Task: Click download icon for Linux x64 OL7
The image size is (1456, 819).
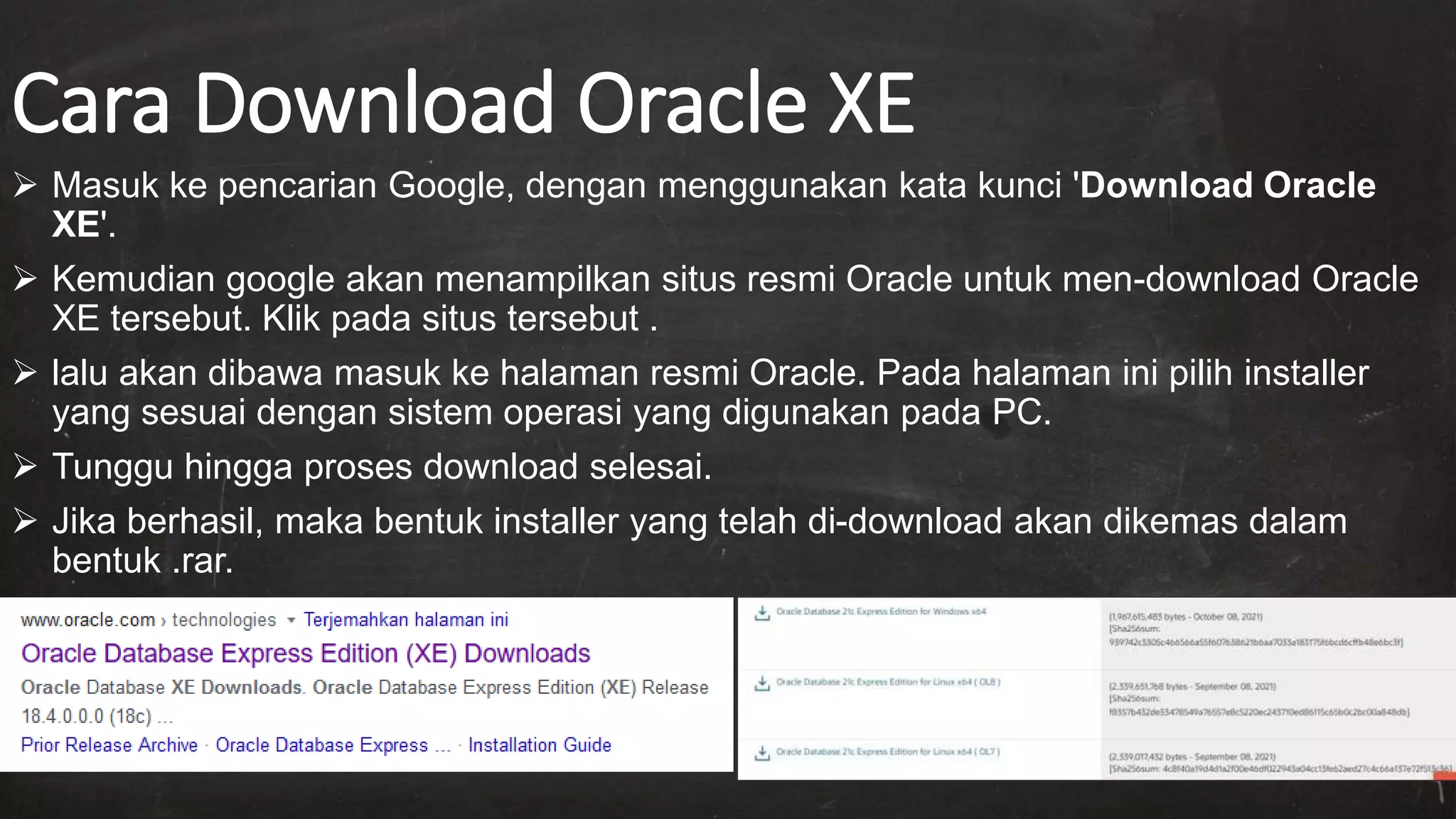Action: (x=762, y=753)
